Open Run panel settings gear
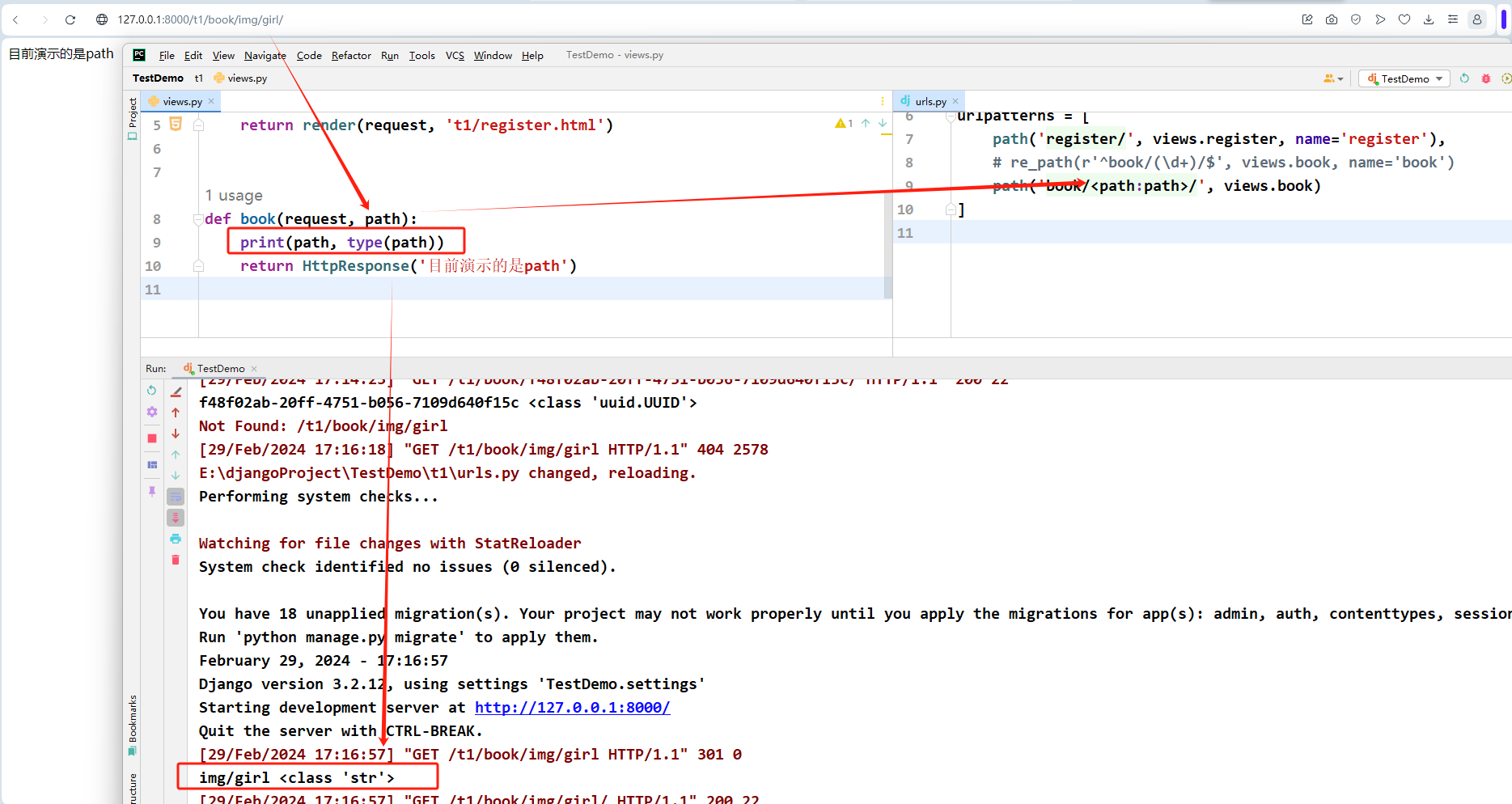 (151, 413)
